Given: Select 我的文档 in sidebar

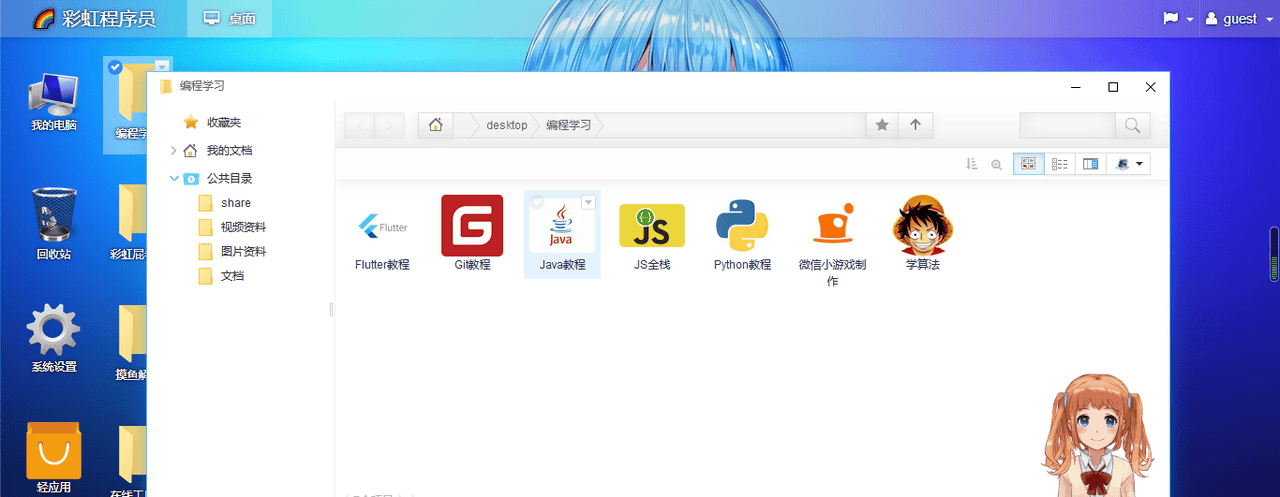Looking at the screenshot, I should pyautogui.click(x=229, y=150).
